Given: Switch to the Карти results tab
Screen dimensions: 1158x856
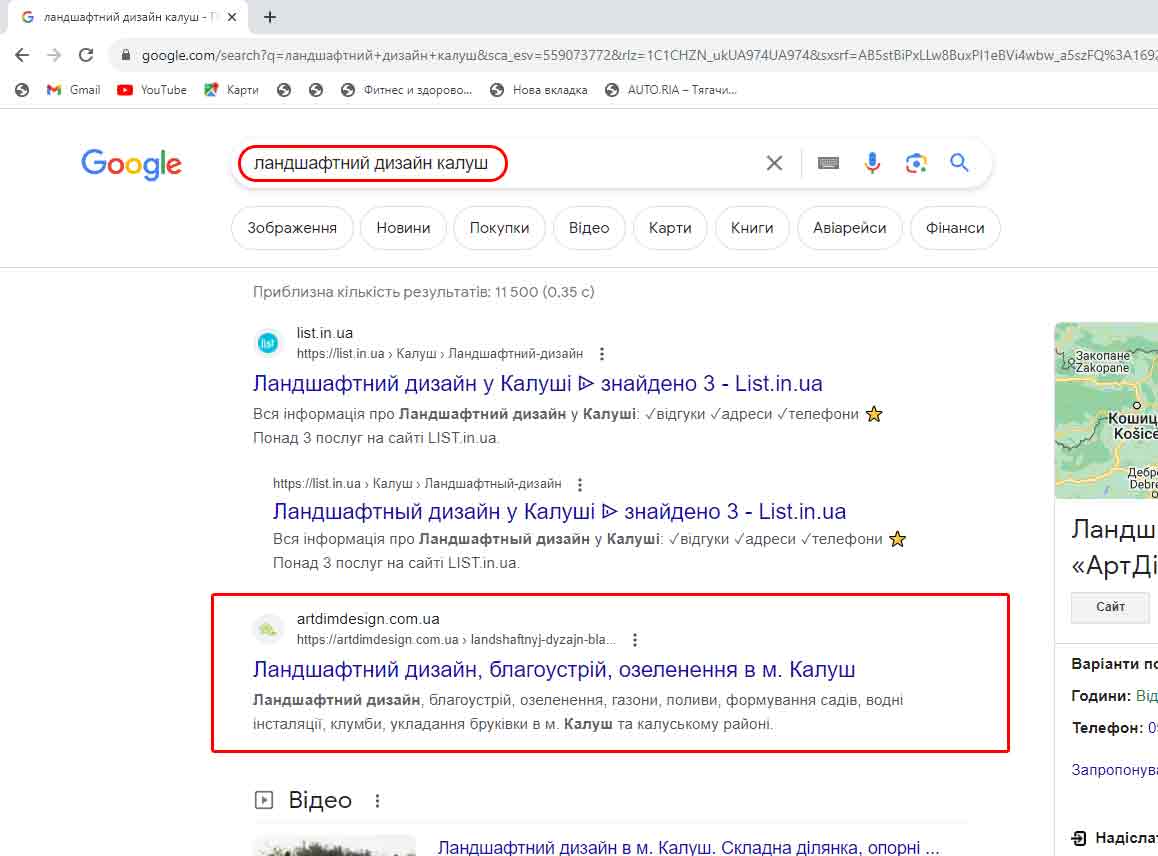Looking at the screenshot, I should (x=670, y=228).
